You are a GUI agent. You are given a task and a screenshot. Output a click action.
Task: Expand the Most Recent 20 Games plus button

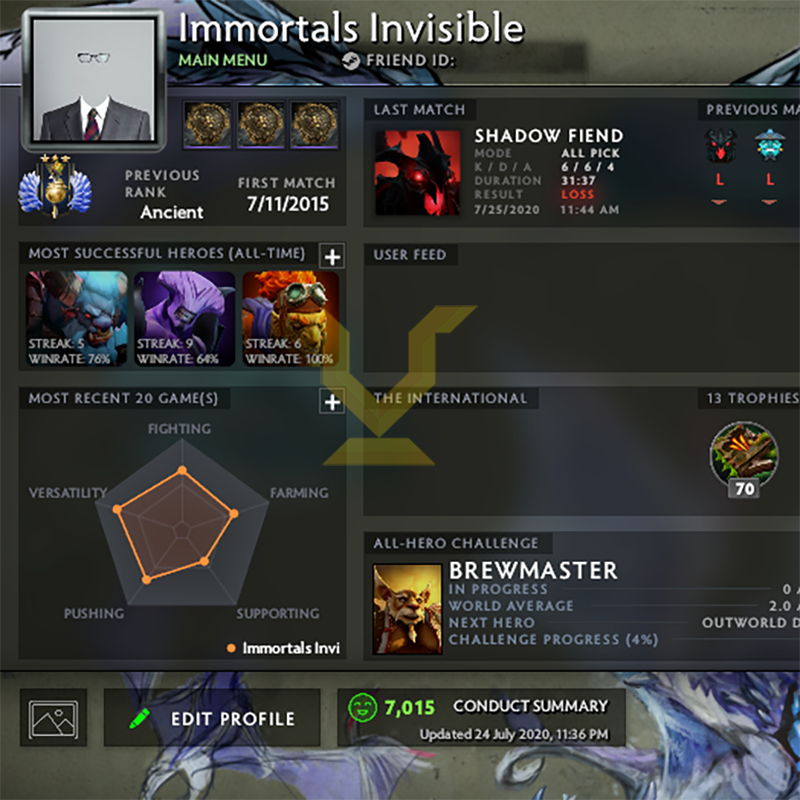click(x=332, y=402)
